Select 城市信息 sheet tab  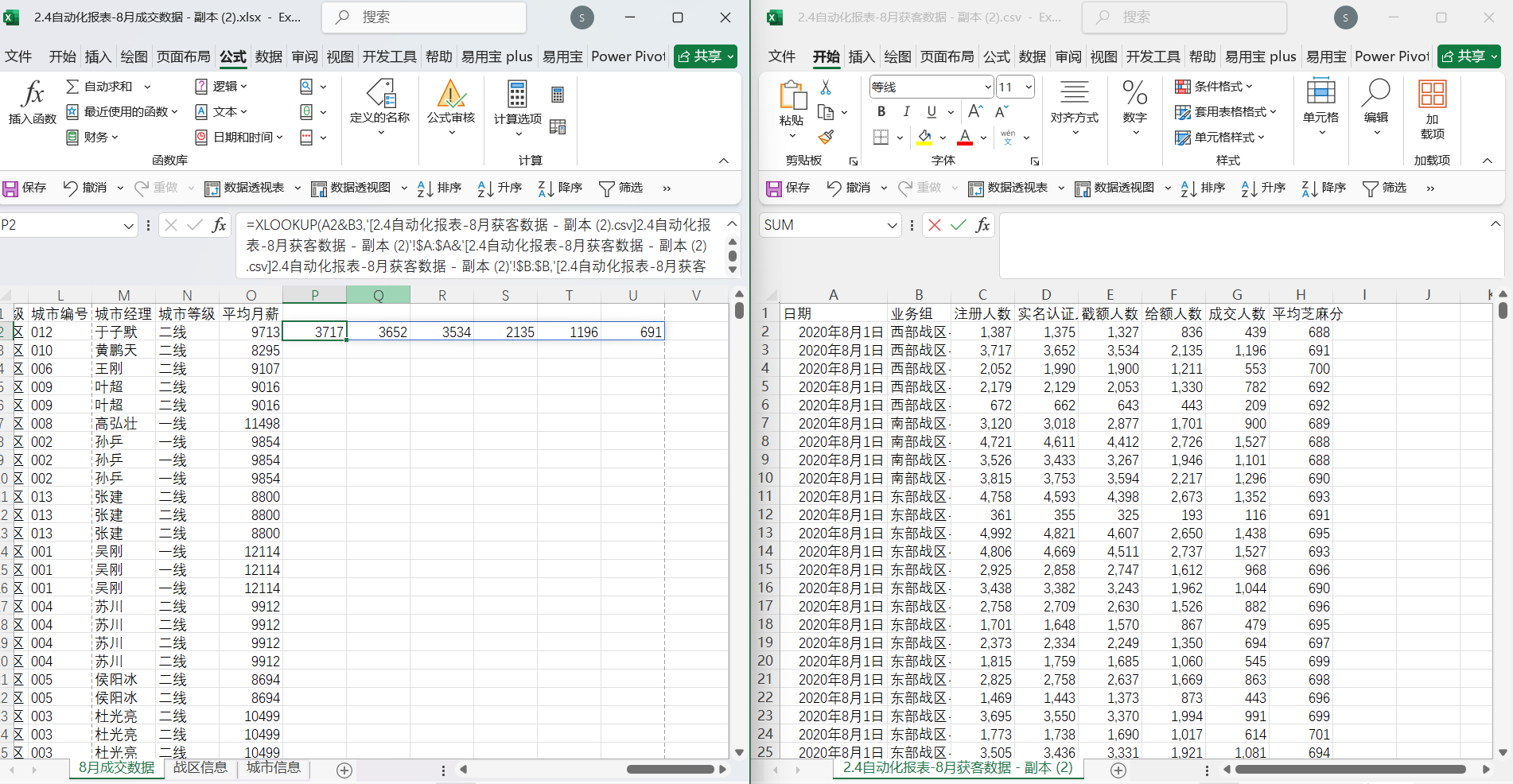click(x=274, y=767)
